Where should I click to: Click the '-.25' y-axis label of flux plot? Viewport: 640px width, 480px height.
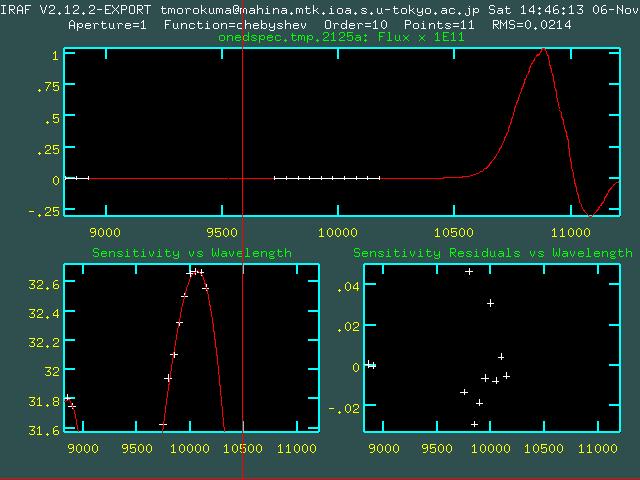(44, 211)
